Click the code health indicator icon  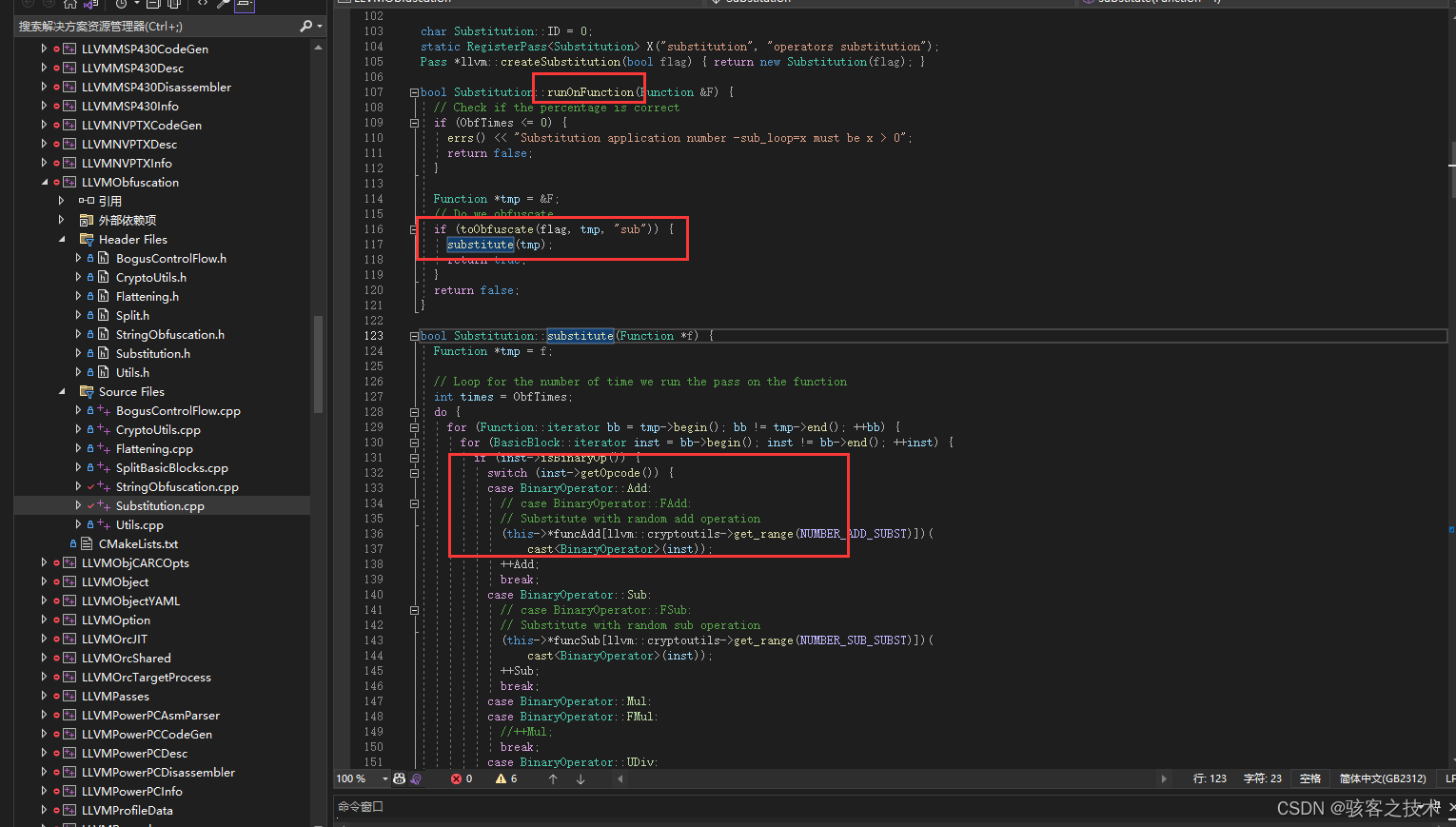400,778
